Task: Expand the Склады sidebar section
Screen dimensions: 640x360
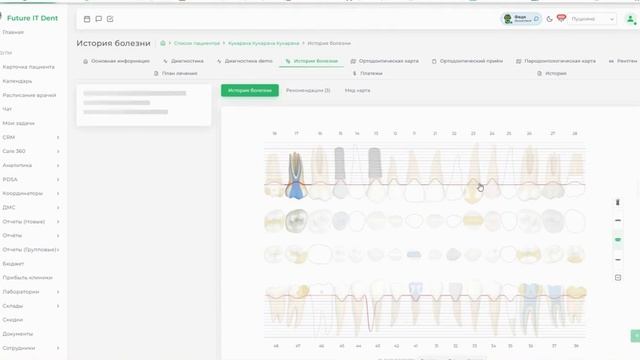Action: [x=31, y=306]
